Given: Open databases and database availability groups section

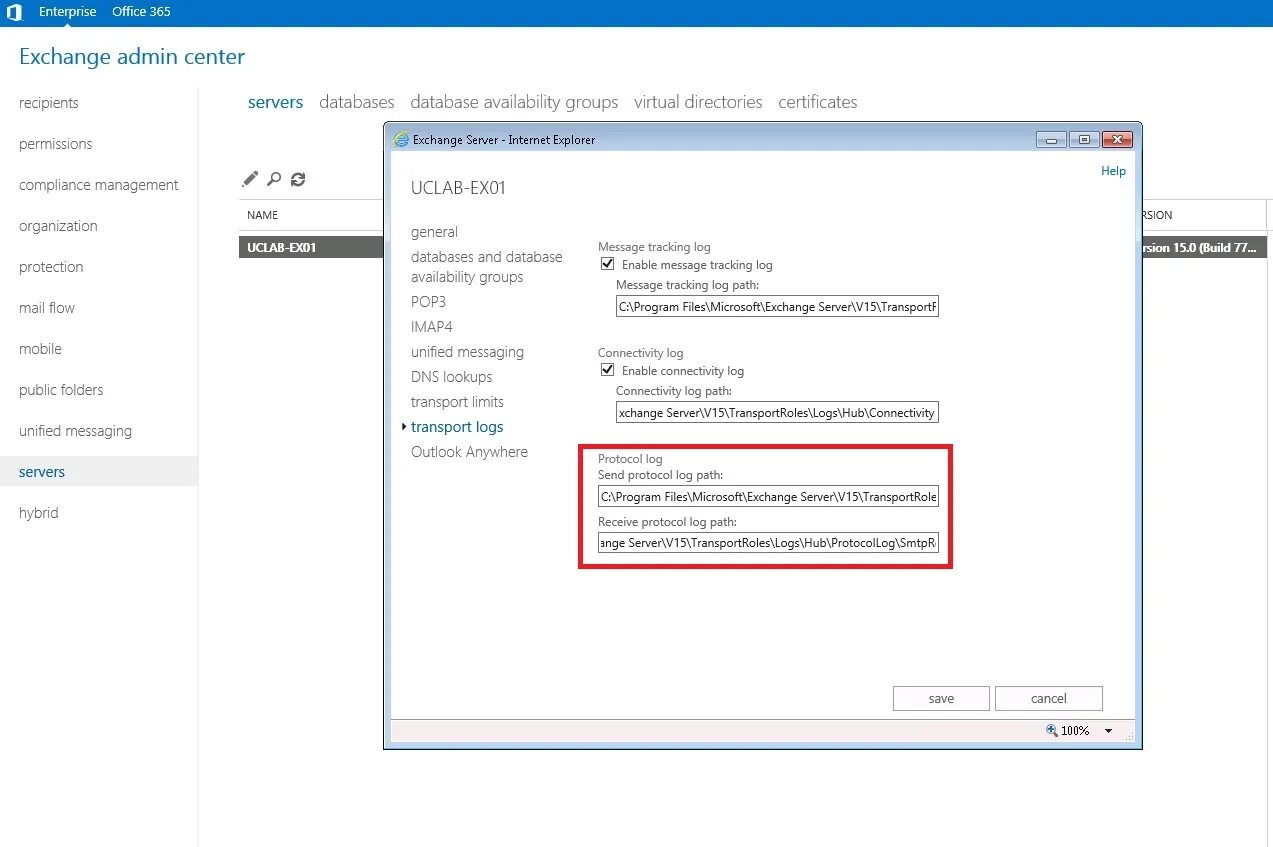Looking at the screenshot, I should (x=487, y=267).
